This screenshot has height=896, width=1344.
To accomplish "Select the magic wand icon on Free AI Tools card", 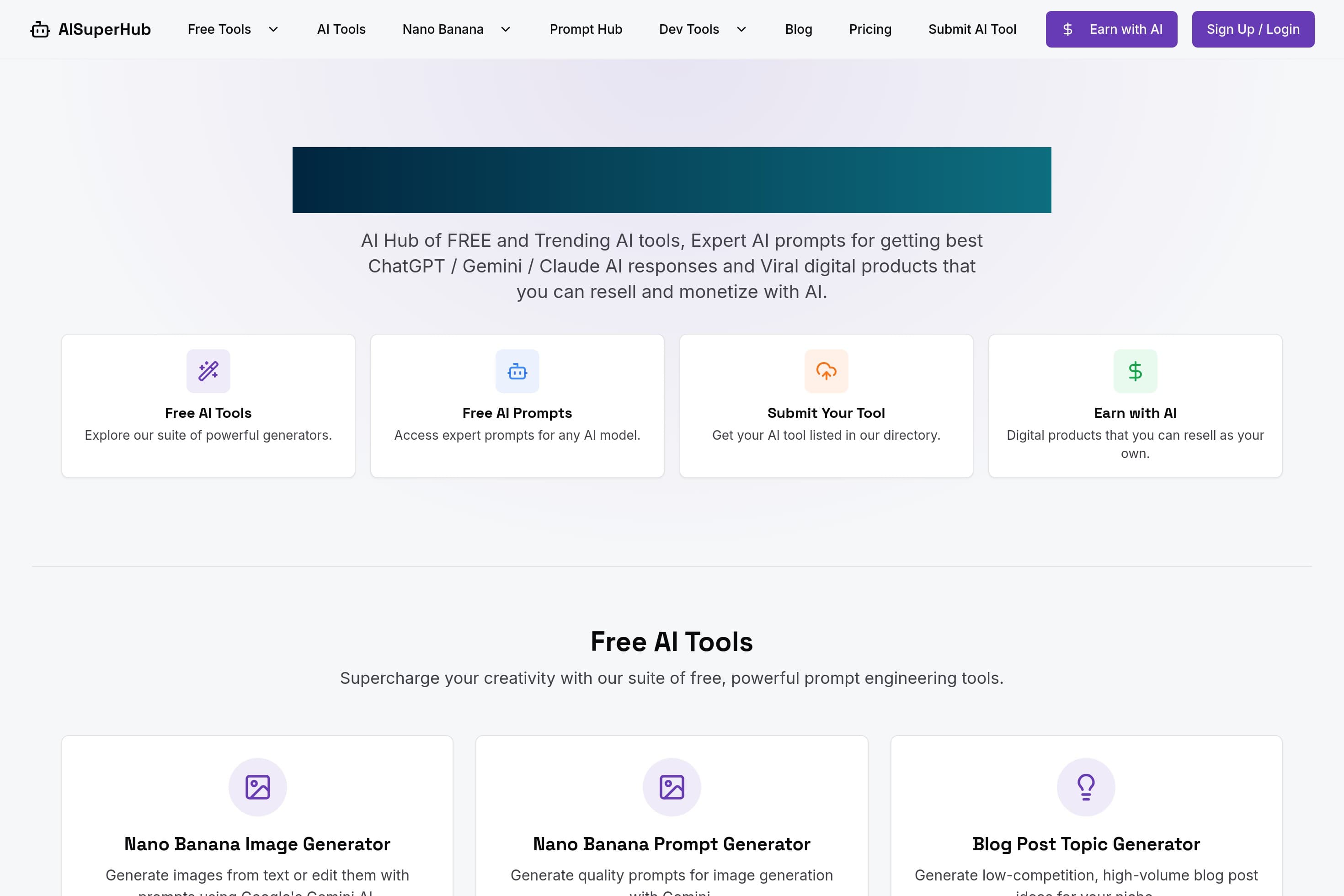I will (x=208, y=371).
